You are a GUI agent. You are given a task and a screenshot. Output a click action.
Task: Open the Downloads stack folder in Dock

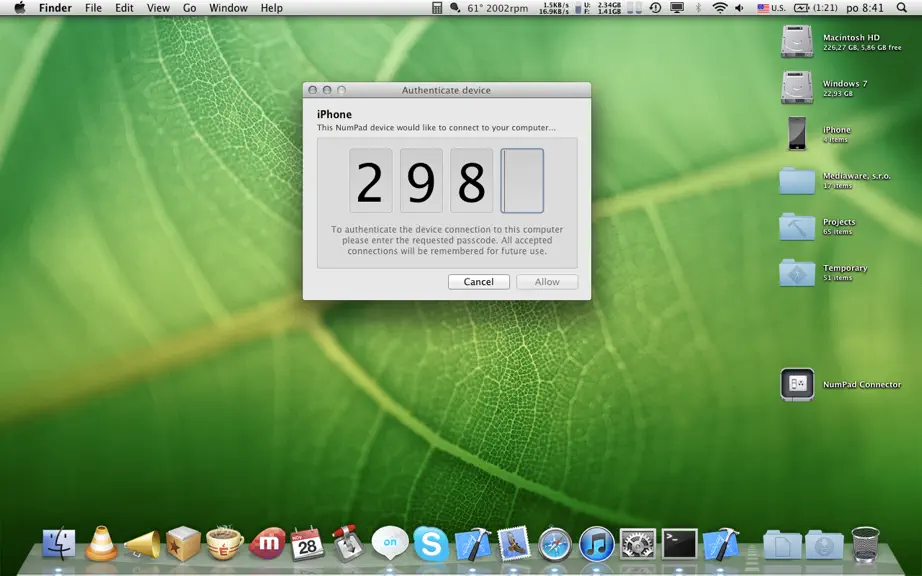tap(824, 544)
